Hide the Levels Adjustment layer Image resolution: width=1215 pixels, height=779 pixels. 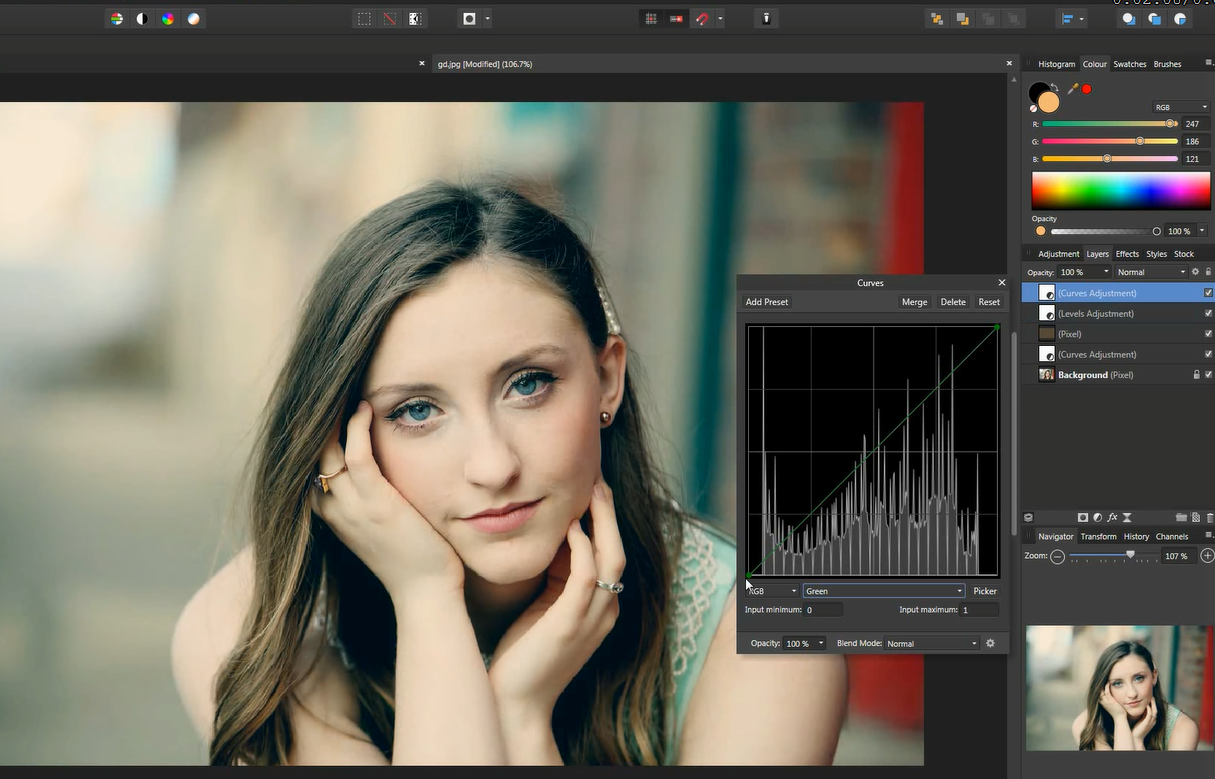point(1208,314)
